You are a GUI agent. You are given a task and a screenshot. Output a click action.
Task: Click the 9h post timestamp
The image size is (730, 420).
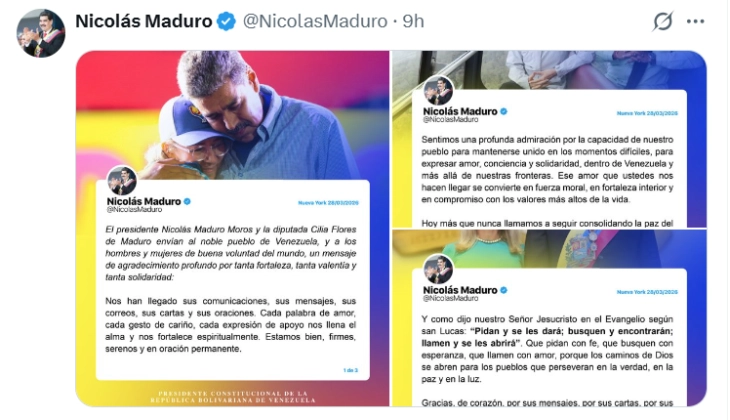(x=413, y=21)
